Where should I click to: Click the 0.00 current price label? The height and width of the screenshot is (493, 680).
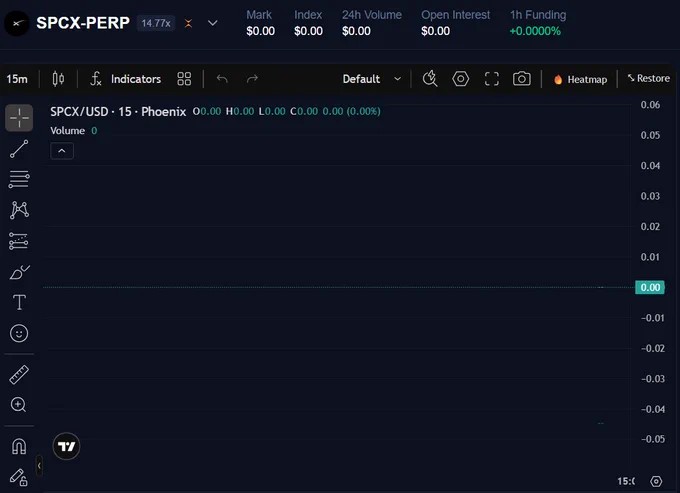[x=650, y=287]
